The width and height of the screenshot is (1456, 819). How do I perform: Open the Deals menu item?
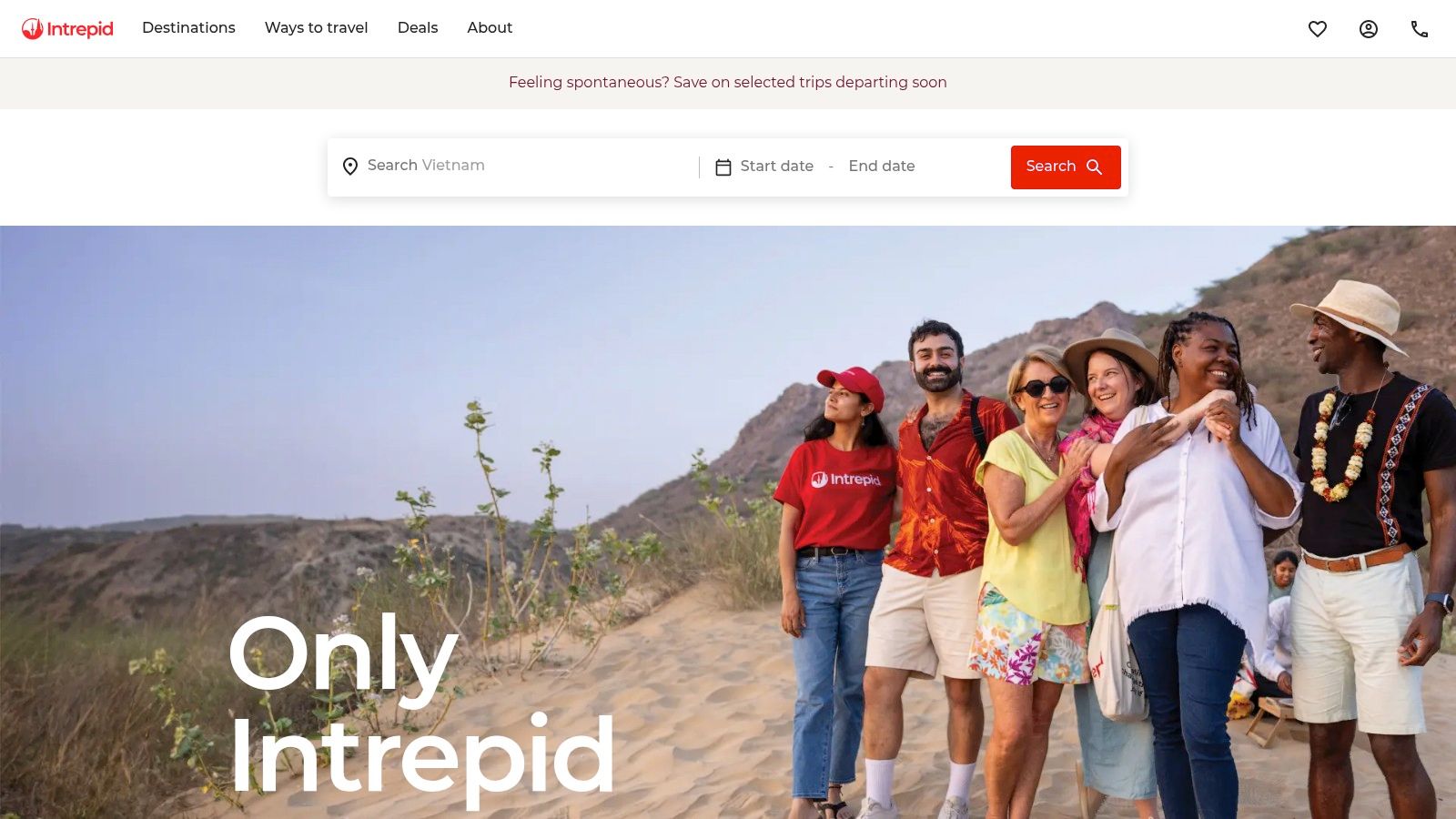click(x=418, y=28)
